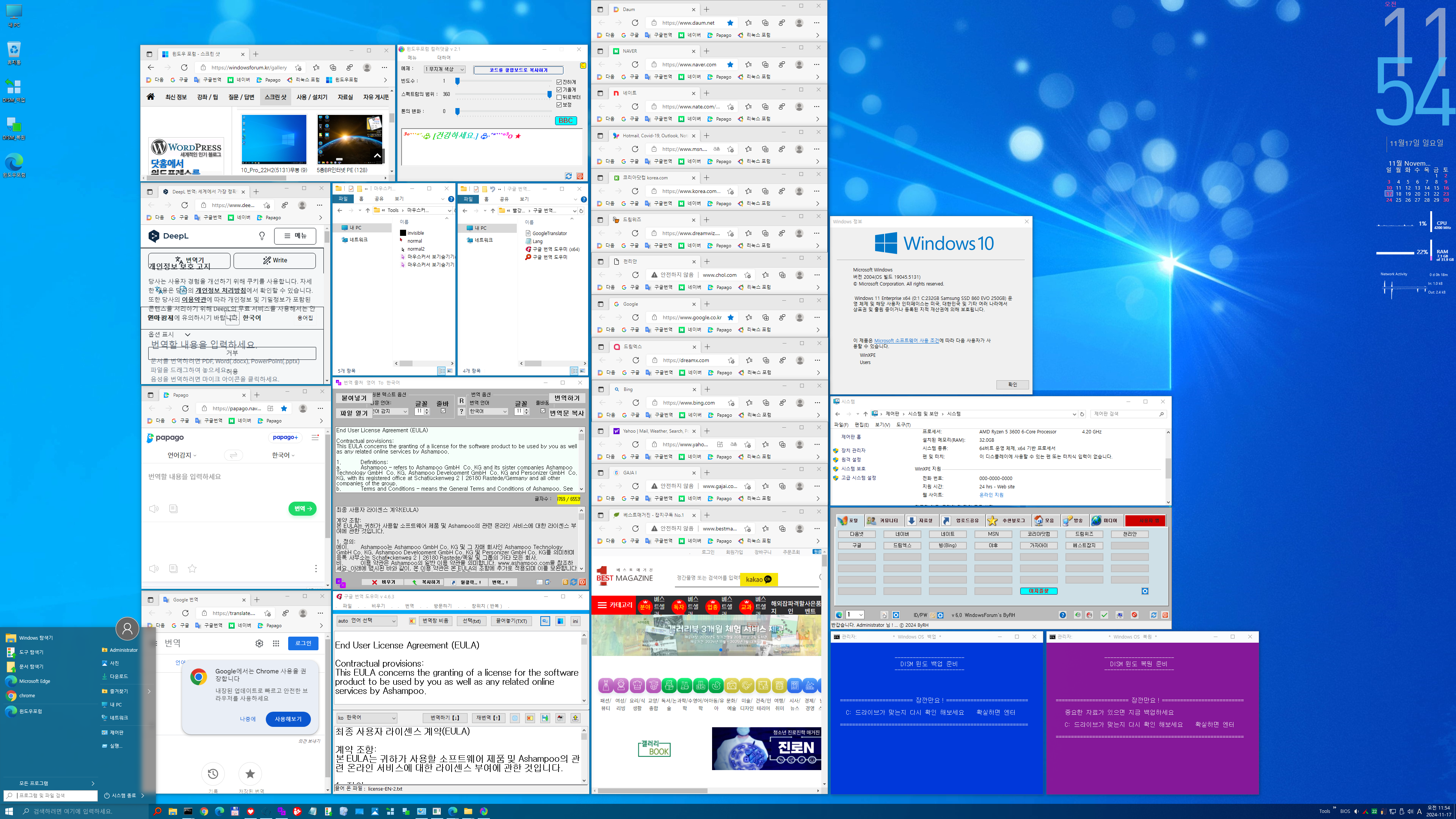Click the lightbulb icon in DeepL header
Viewport: 1456px width, 819px height.
(x=262, y=236)
